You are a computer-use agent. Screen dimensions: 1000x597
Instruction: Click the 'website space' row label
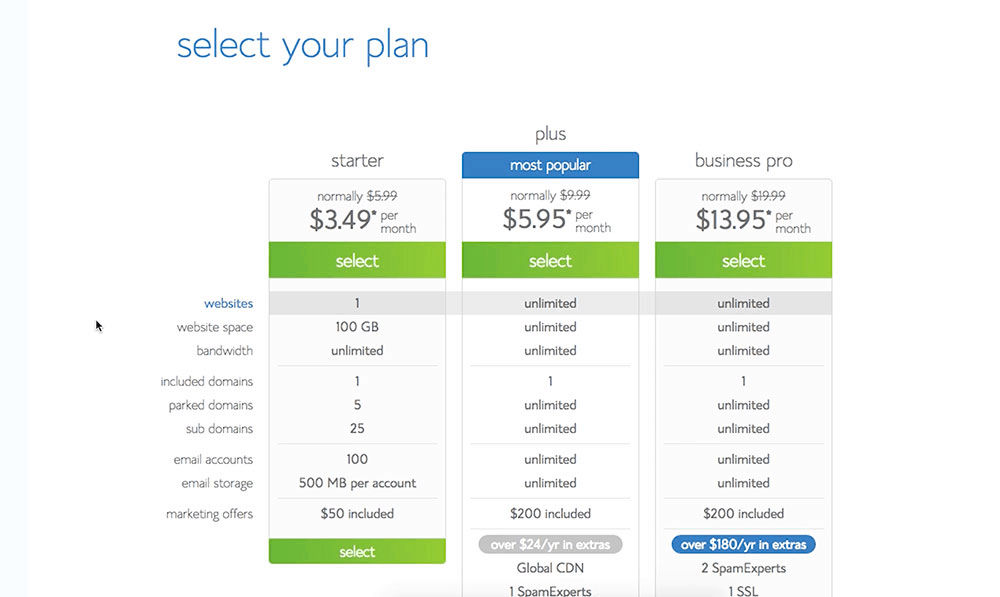[x=215, y=327]
